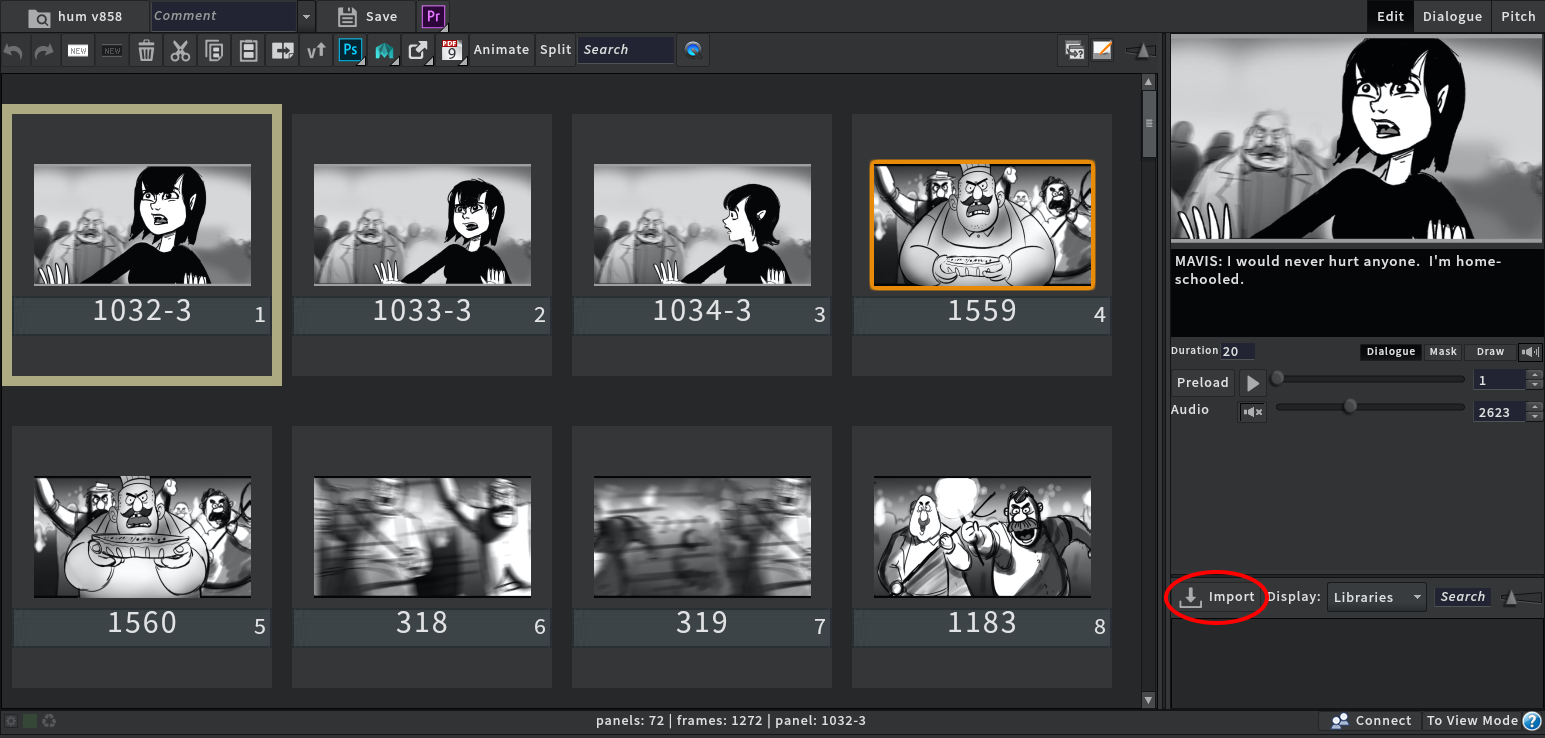Switch to the Pitch tab
Viewport: 1545px width, 738px height.
coord(1518,16)
